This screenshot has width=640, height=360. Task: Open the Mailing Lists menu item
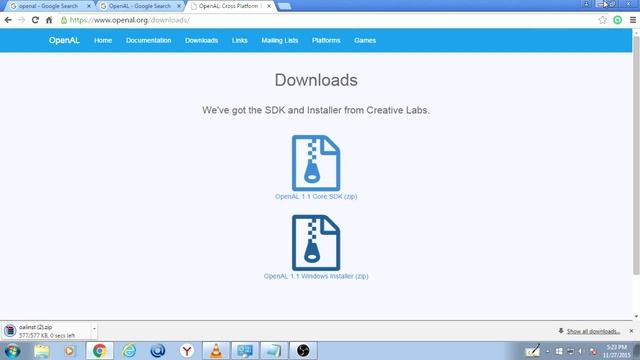pos(280,40)
